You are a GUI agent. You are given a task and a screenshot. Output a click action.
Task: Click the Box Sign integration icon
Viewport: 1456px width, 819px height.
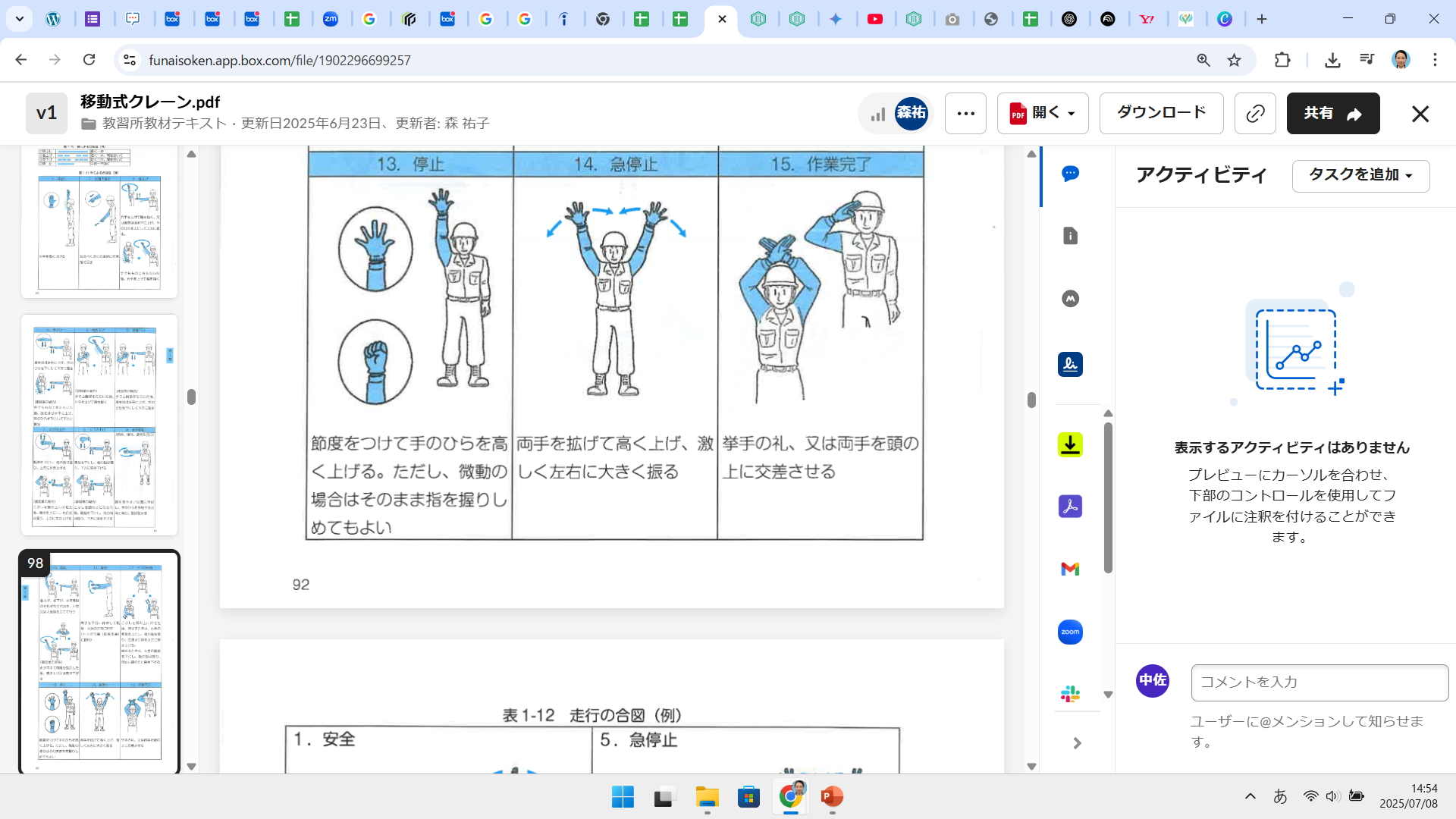(x=1070, y=365)
